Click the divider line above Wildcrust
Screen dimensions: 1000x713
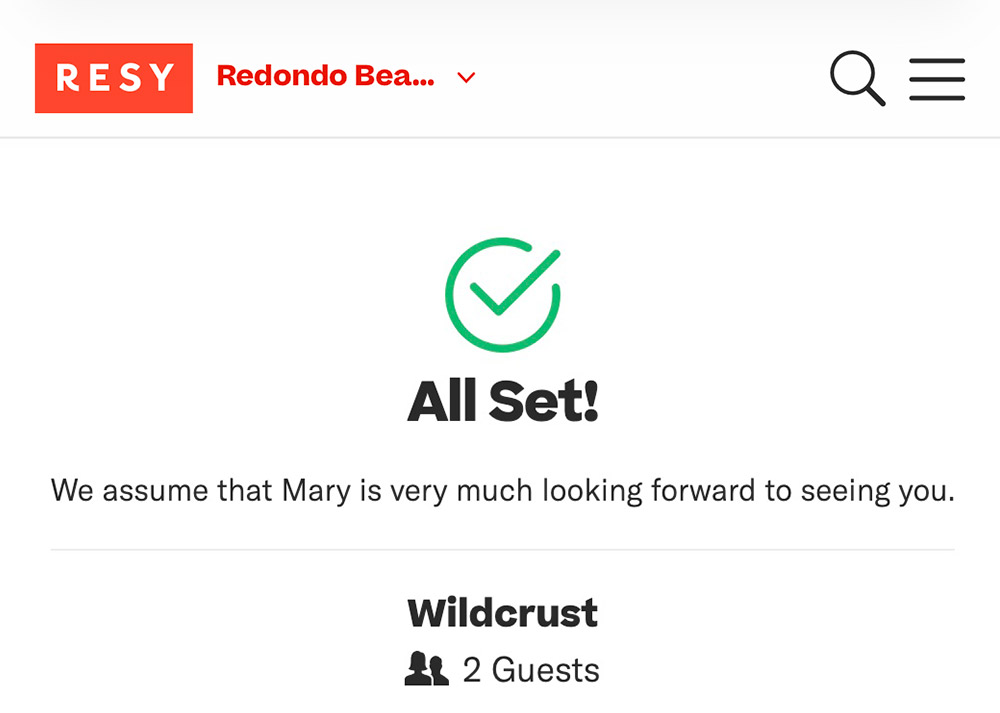click(x=503, y=550)
